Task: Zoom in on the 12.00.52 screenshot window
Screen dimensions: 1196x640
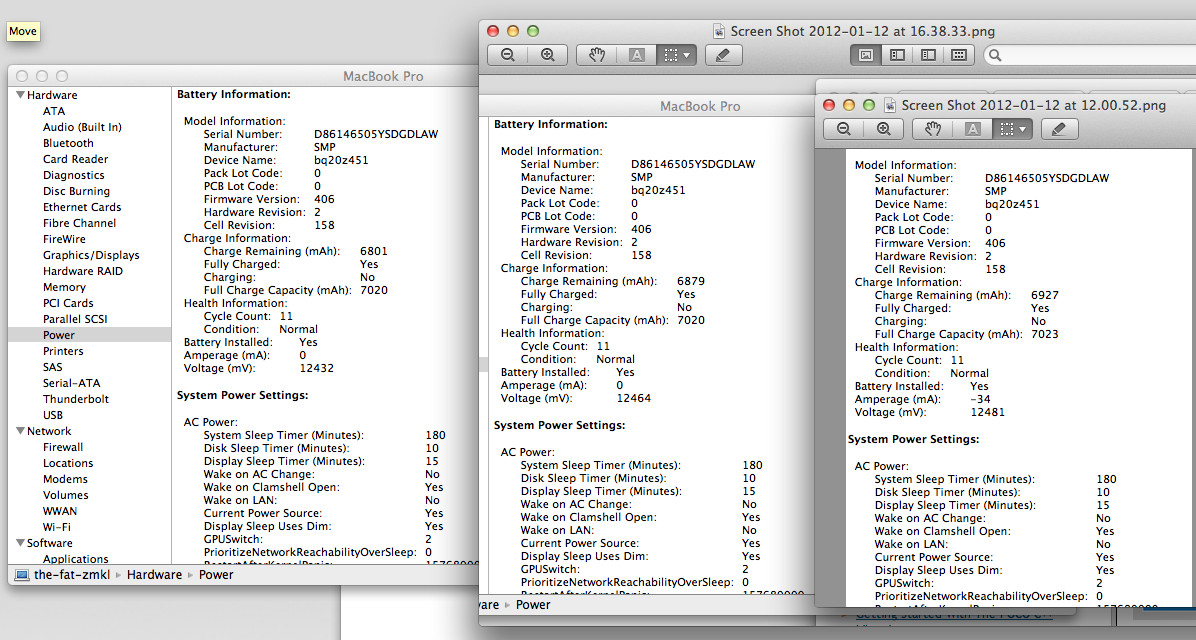Action: coord(883,129)
